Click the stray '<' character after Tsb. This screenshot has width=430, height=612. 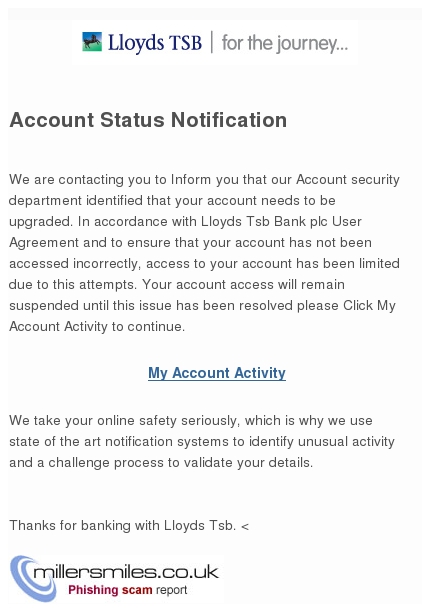(x=245, y=527)
